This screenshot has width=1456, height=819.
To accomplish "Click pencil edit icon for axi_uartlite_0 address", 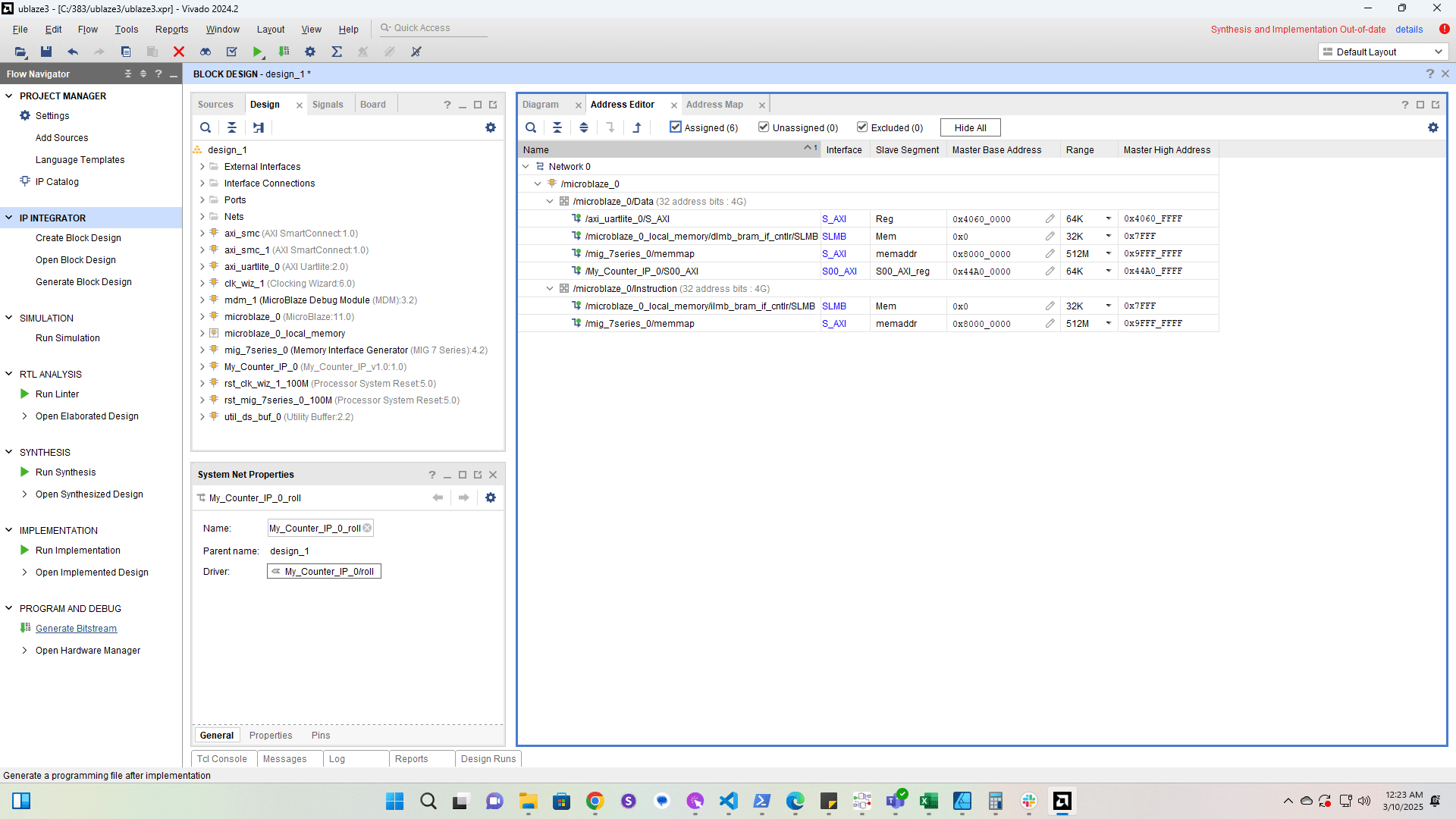I will pyautogui.click(x=1050, y=219).
